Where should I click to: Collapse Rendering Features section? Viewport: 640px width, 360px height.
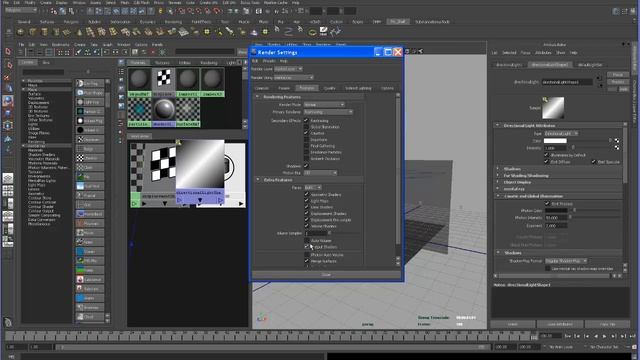coord(258,97)
